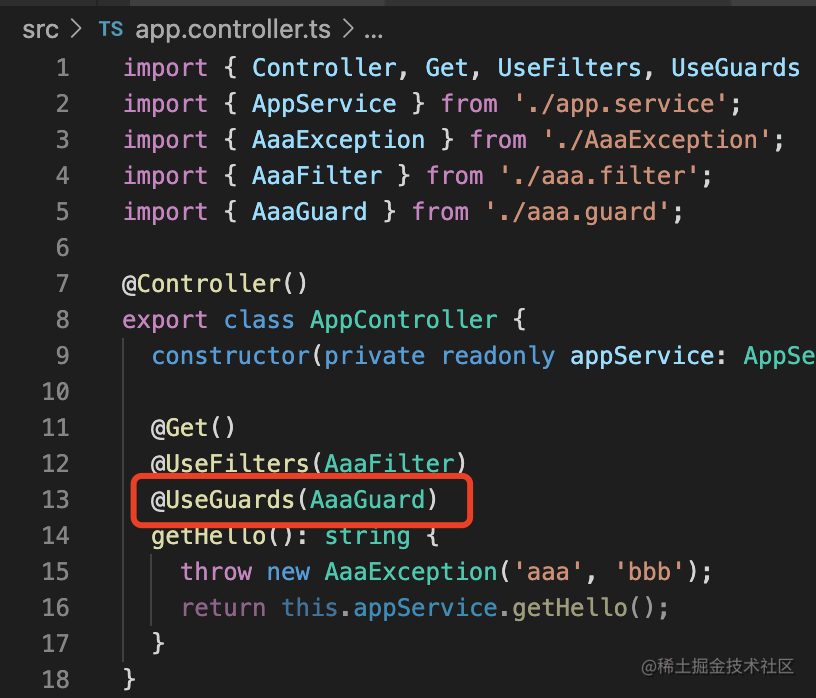This screenshot has height=698, width=816.
Task: Click the TS file type icon in breadcrumb
Action: click(x=110, y=30)
